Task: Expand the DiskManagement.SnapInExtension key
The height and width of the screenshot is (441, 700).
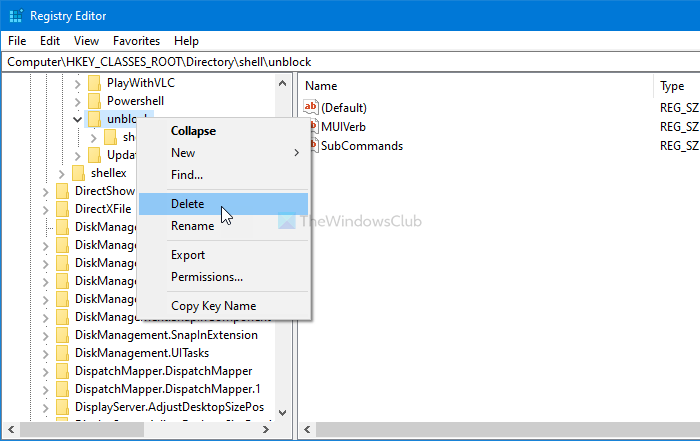Action: pyautogui.click(x=46, y=336)
